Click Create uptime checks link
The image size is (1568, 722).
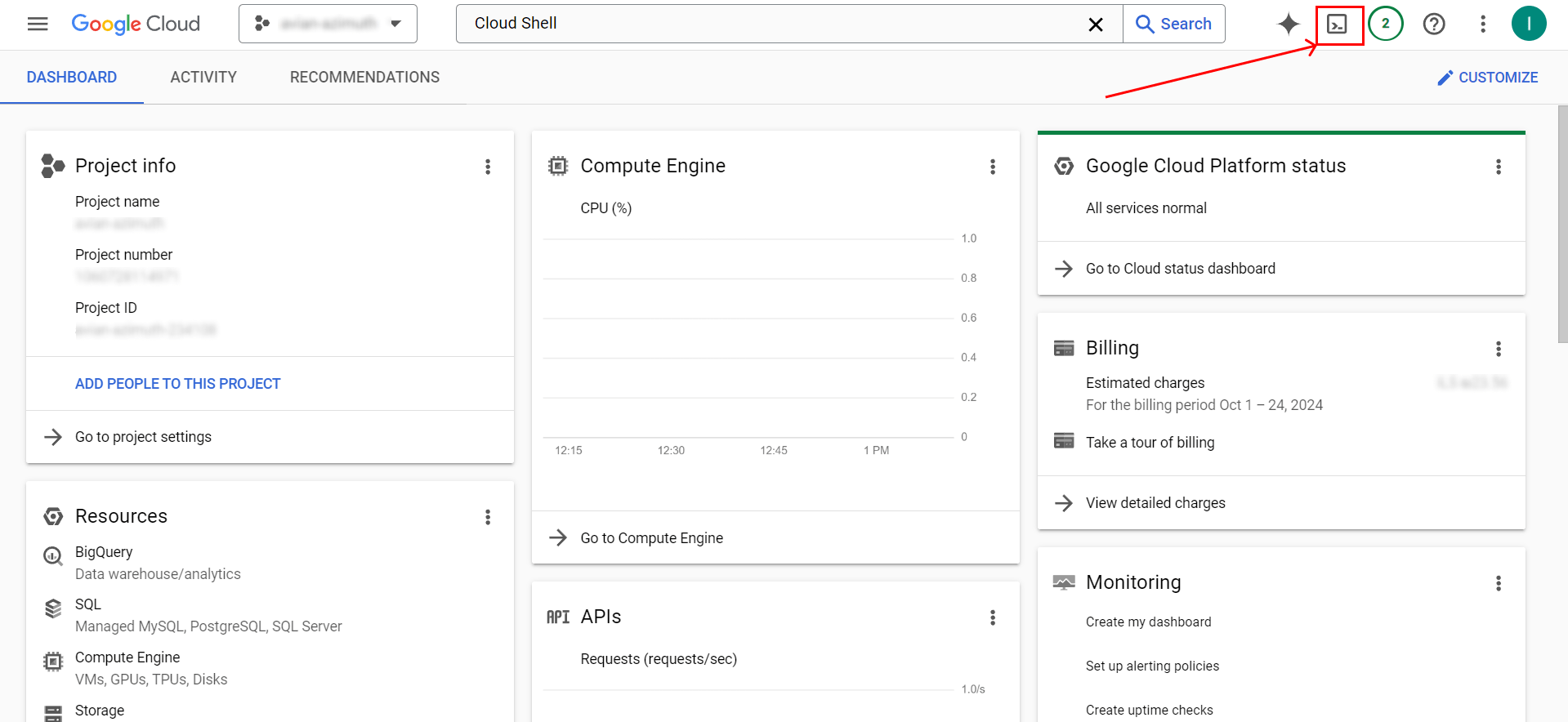(x=1149, y=711)
